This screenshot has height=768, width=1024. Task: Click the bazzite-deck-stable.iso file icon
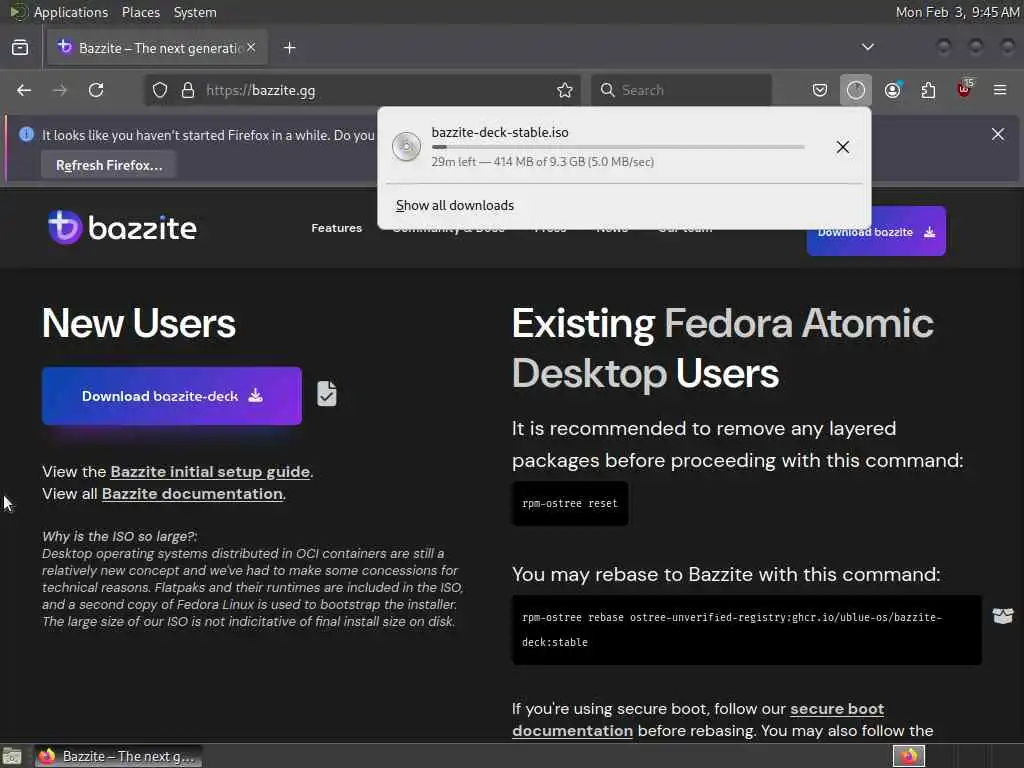(x=406, y=146)
